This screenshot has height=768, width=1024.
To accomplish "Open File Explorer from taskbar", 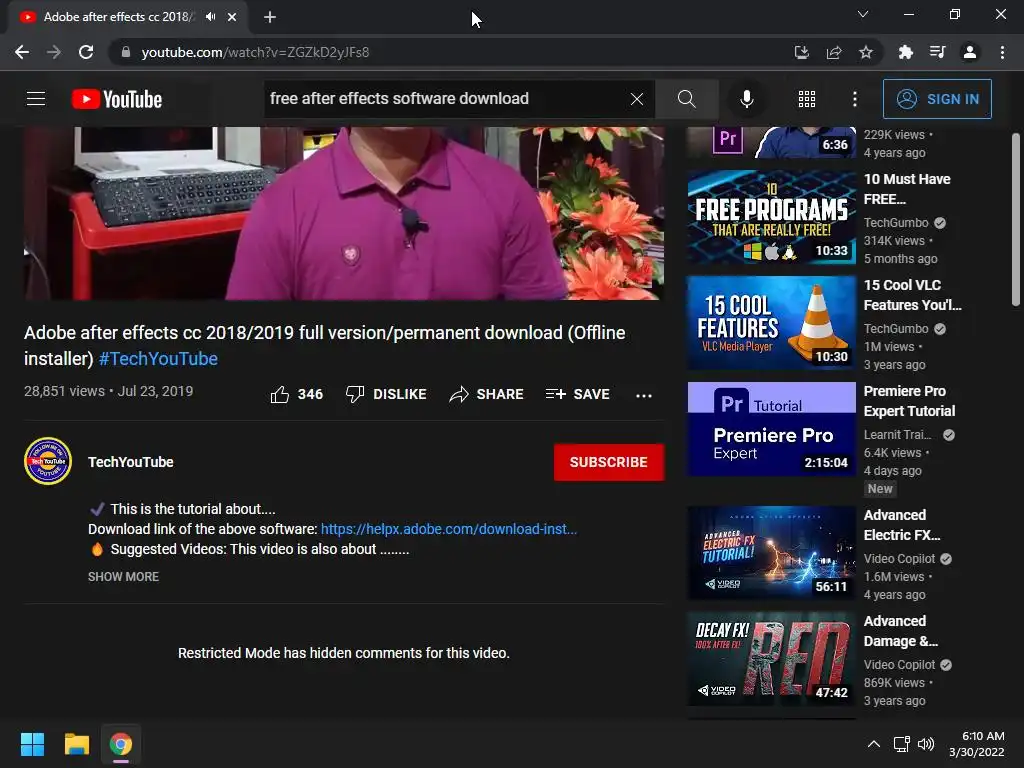I will (76, 744).
